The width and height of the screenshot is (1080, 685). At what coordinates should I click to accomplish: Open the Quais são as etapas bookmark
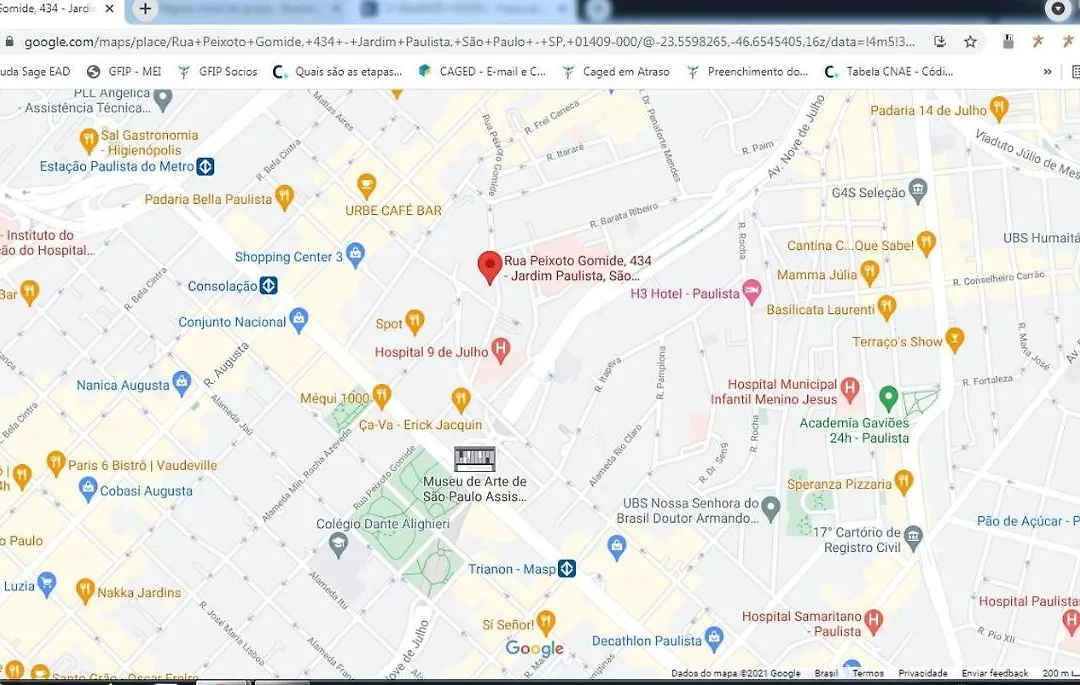[338, 72]
